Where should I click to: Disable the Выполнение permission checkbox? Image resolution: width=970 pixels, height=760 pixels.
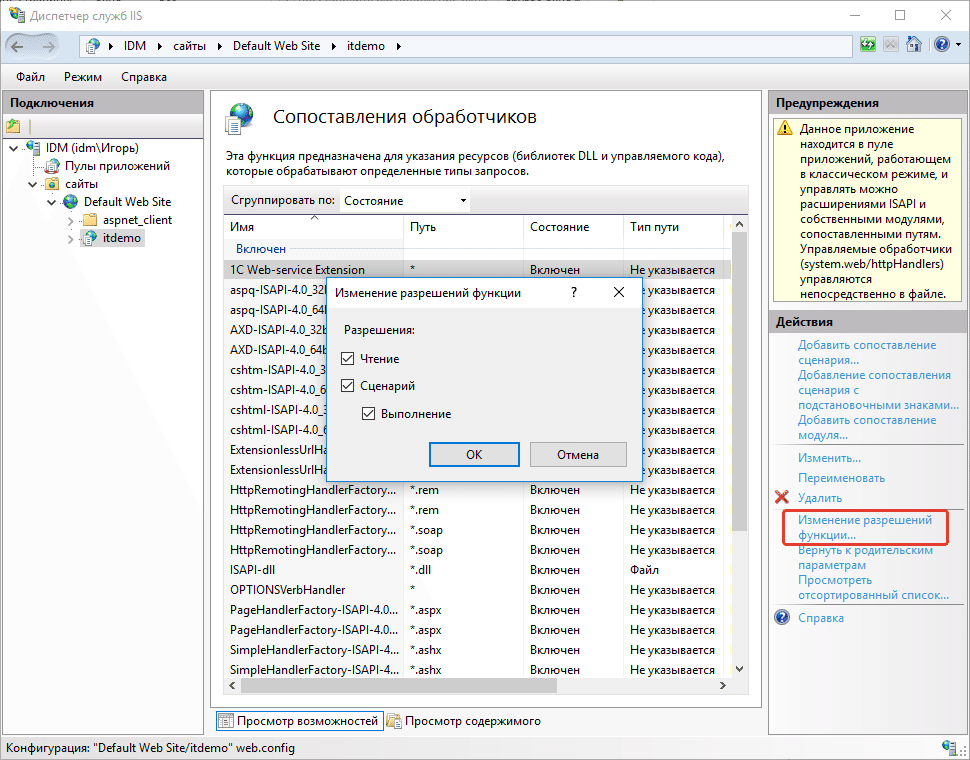tap(368, 414)
